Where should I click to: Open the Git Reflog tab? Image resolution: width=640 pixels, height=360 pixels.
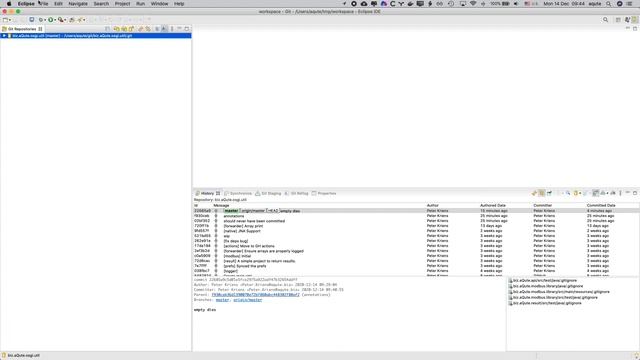click(x=296, y=193)
